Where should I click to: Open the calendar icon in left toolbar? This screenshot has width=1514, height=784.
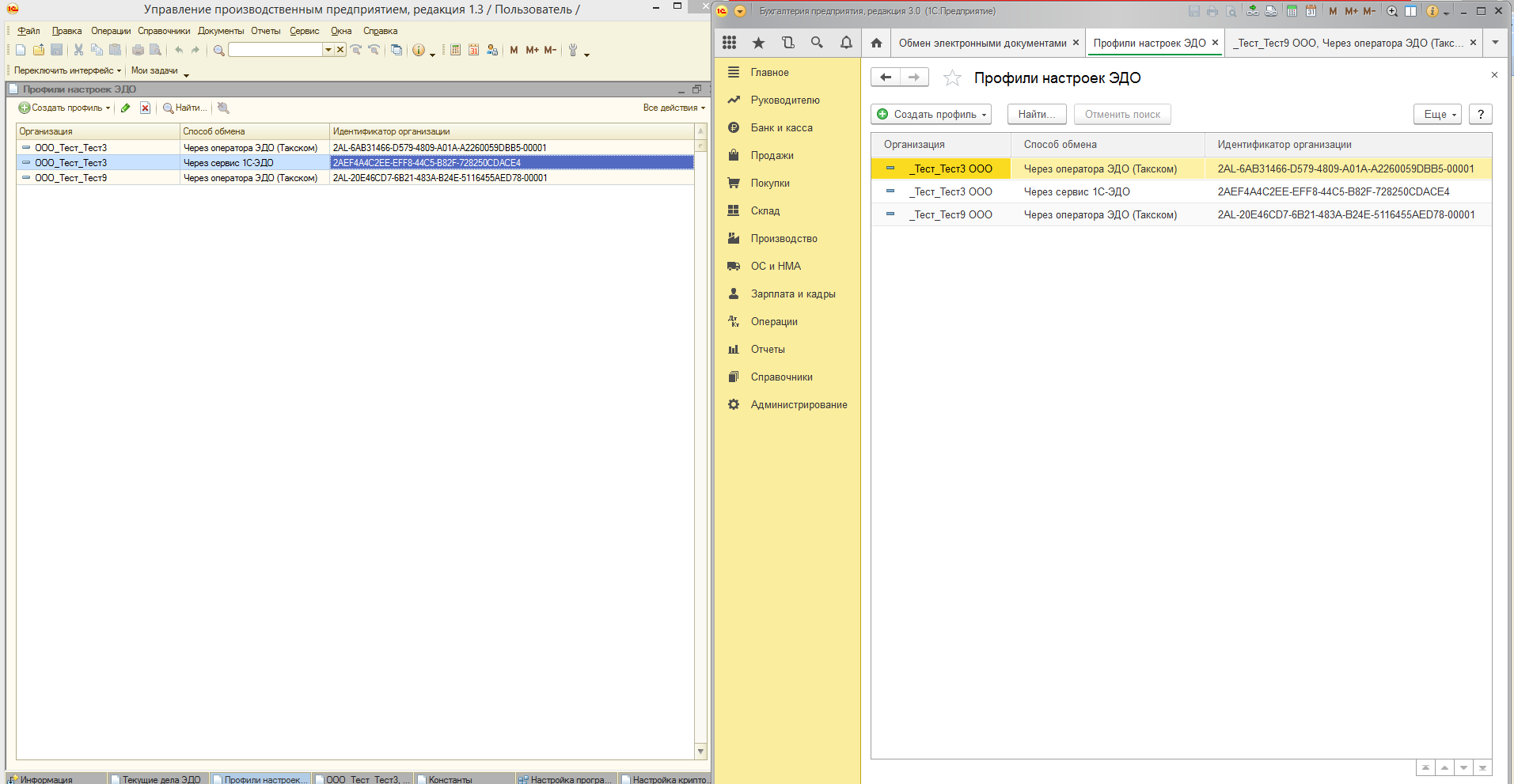473,50
